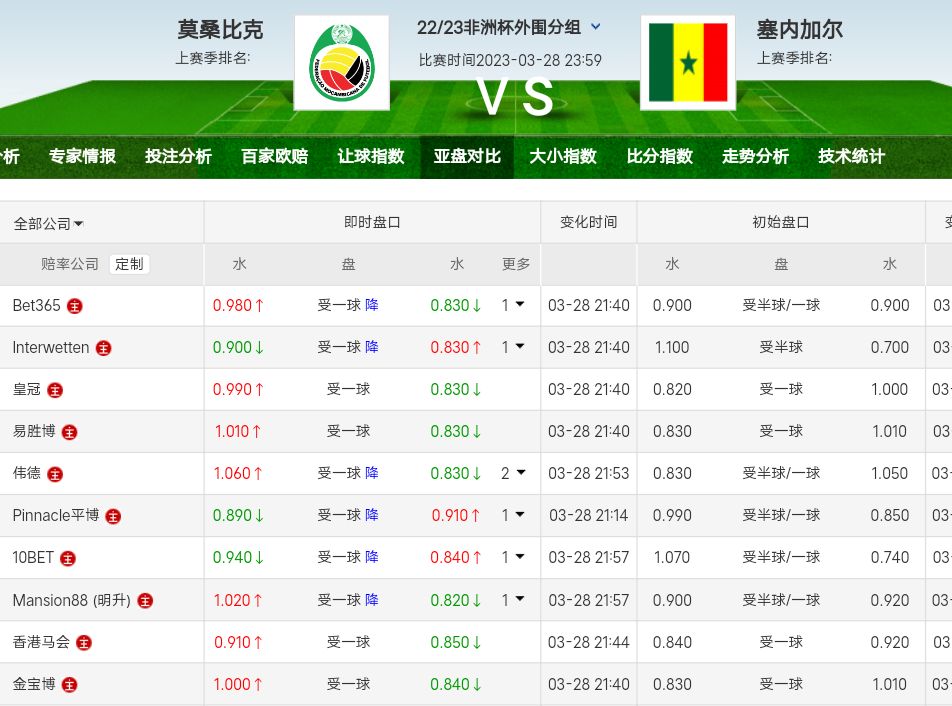This screenshot has height=706, width=952.
Task: Click the Senegal flag image
Action: click(x=687, y=63)
